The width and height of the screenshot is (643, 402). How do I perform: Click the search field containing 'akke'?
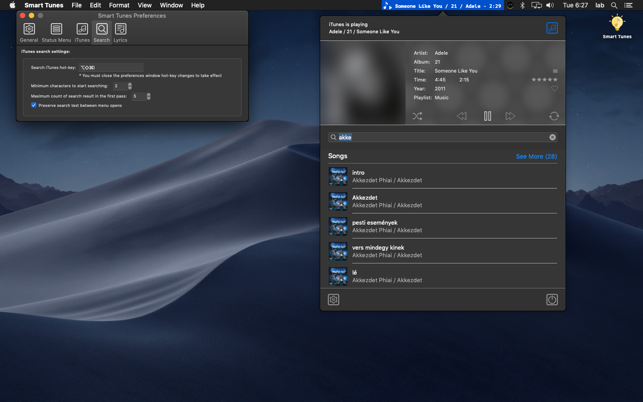click(442, 137)
